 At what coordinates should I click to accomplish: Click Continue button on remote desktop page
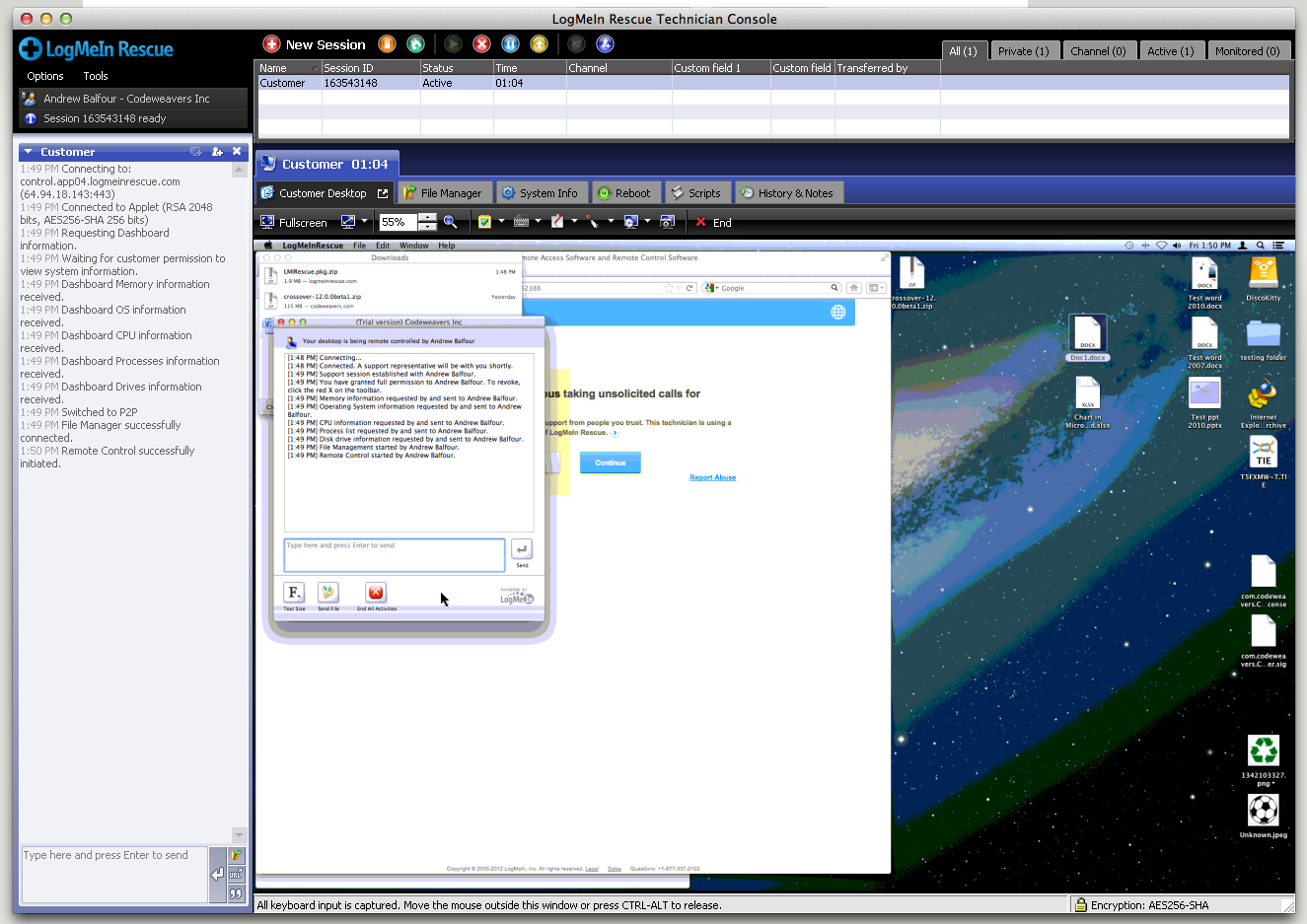[611, 462]
